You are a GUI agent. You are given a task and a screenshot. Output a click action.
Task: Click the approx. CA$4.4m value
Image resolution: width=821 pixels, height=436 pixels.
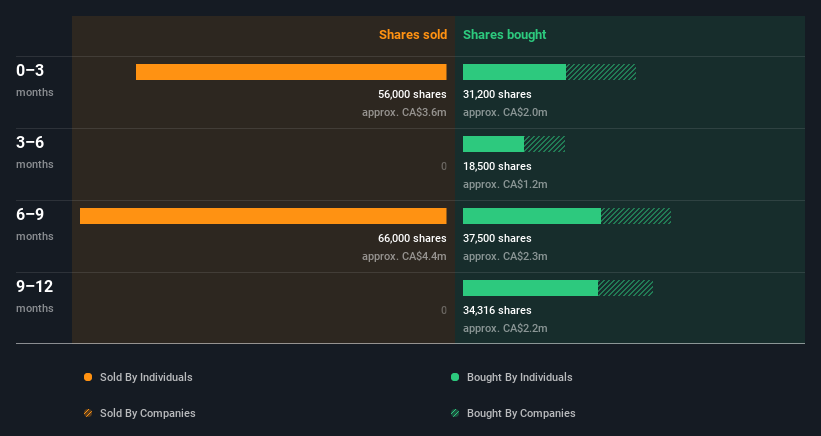(404, 256)
